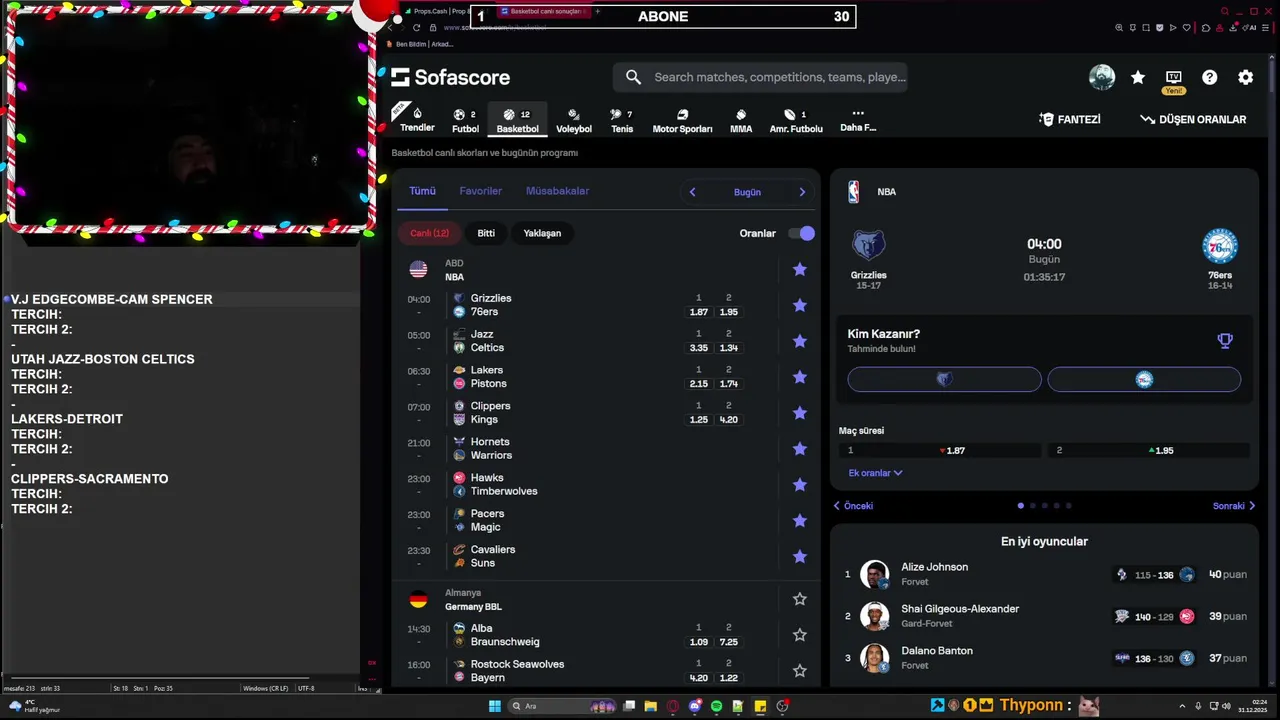Open the Bugün date picker
Viewport: 1280px width, 720px height.
[747, 192]
